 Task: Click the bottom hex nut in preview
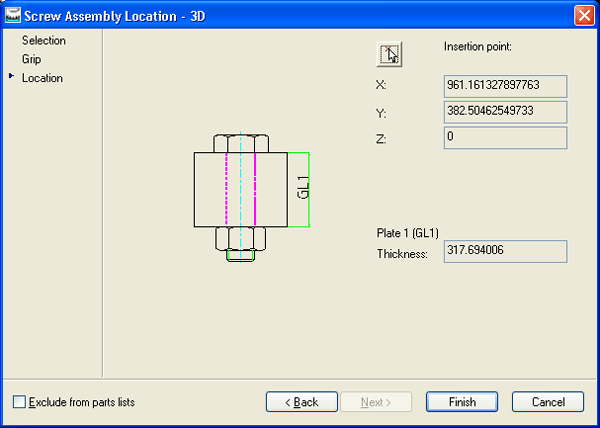tap(241, 239)
